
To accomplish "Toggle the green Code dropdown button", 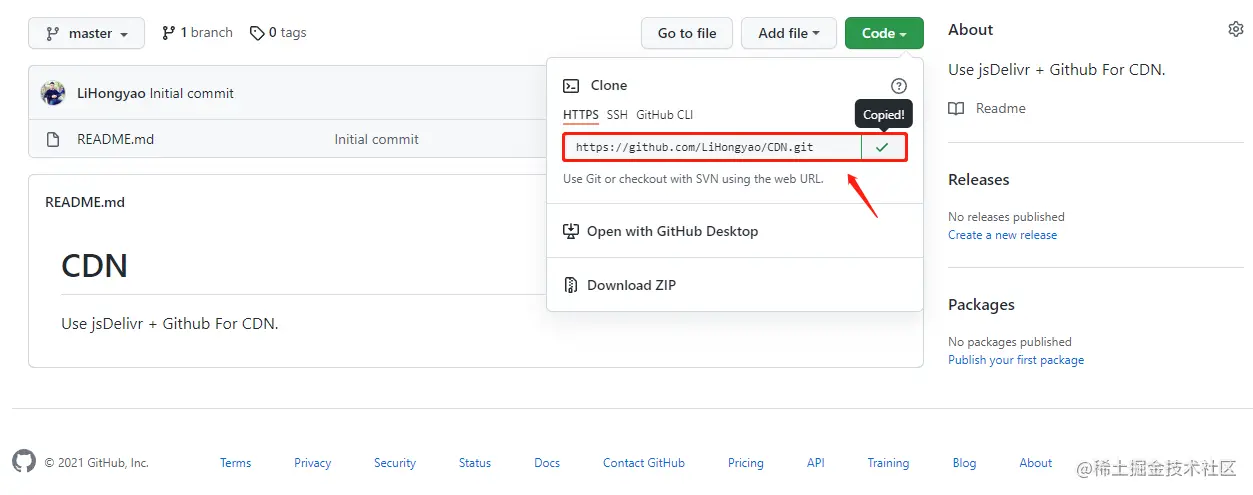I will tap(884, 33).
